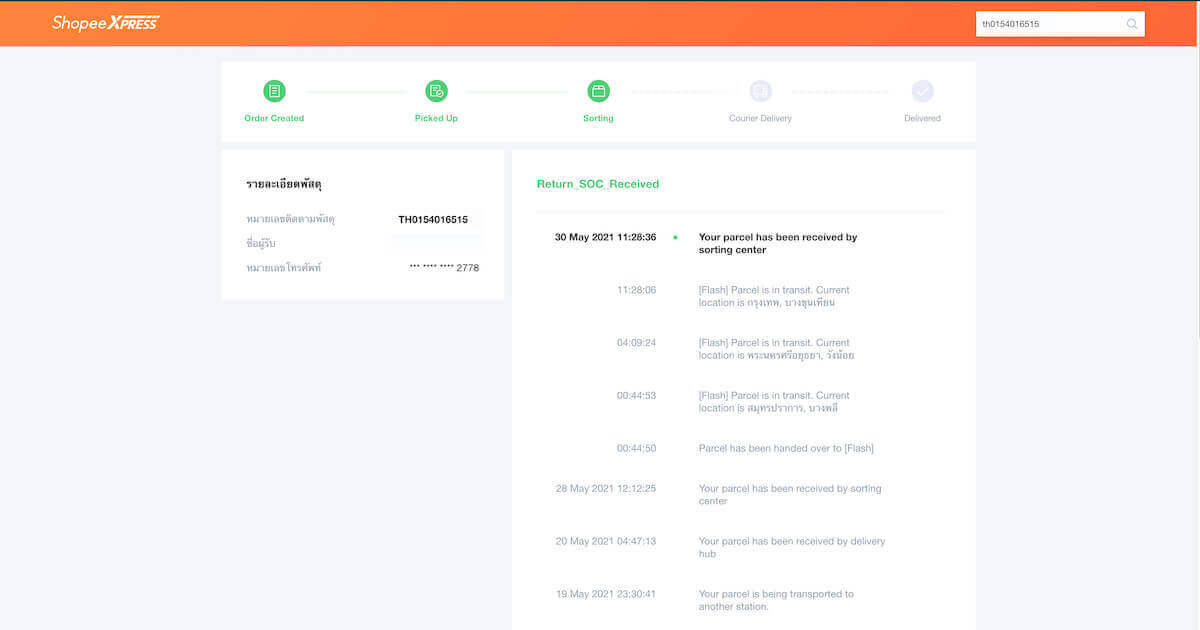The width and height of the screenshot is (1200, 630).
Task: Click the Courier Delivery label
Action: point(760,118)
